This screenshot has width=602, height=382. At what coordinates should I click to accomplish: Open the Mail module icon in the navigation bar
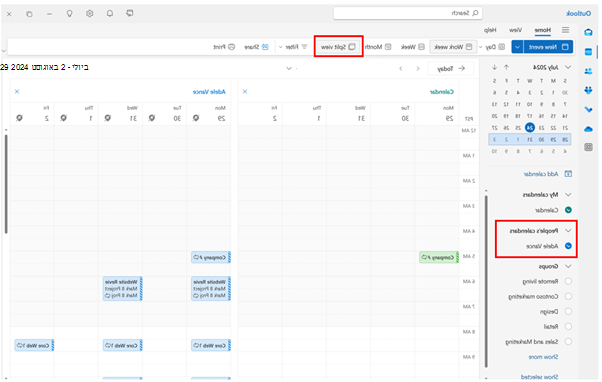[588, 32]
